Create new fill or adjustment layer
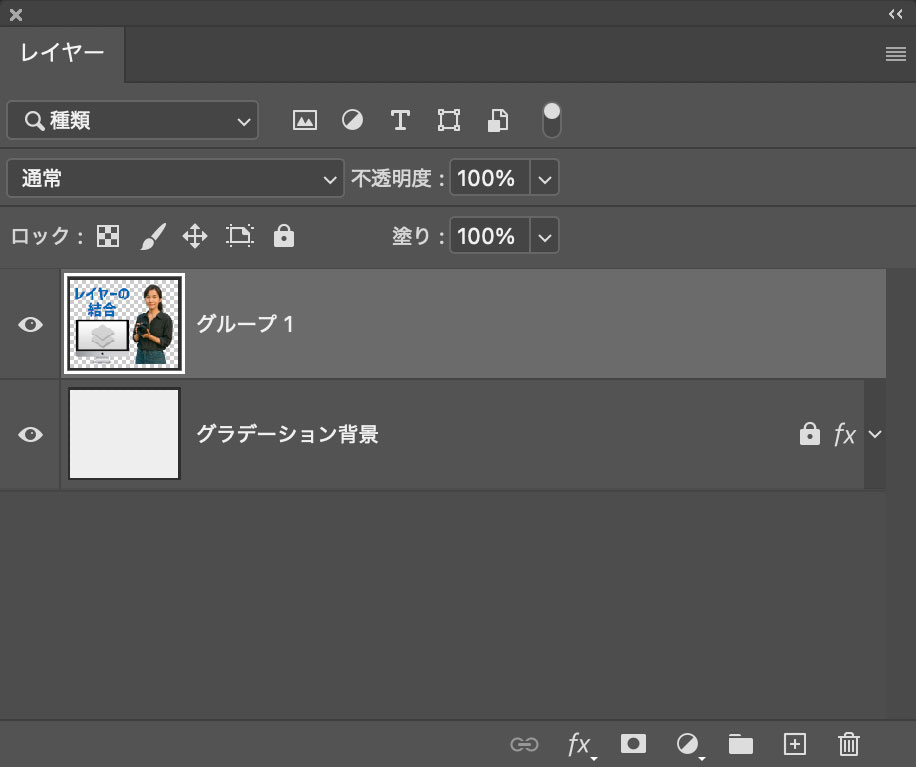This screenshot has width=916, height=767. [689, 745]
